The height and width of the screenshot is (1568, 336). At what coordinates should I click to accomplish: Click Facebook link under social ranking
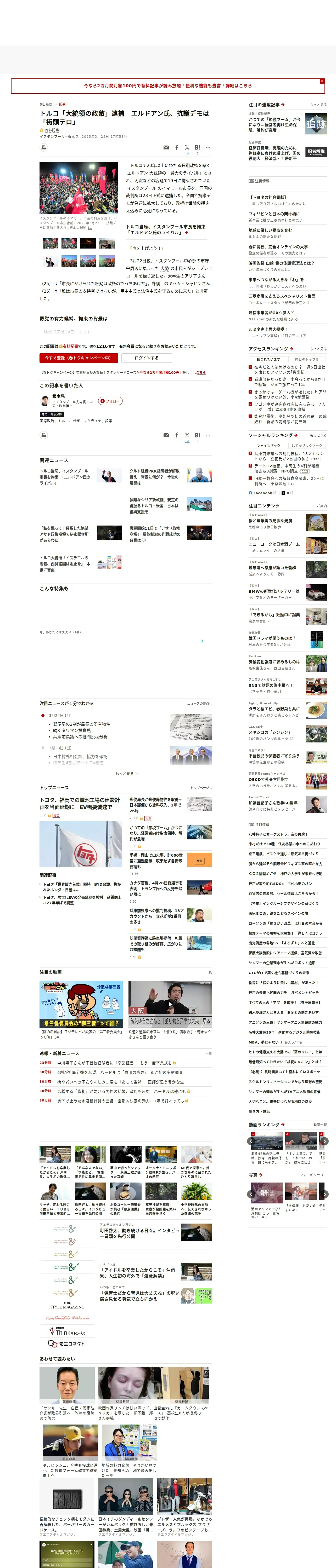click(x=262, y=493)
